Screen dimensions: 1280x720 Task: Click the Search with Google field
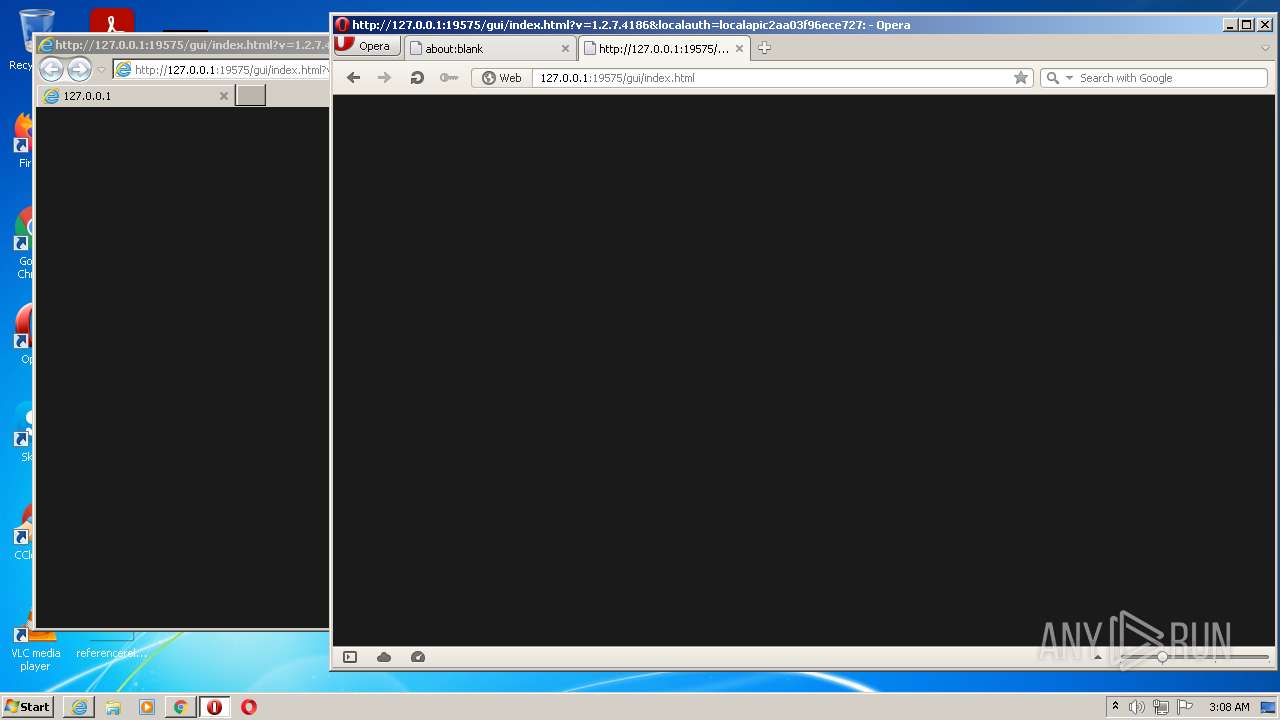click(x=1171, y=78)
